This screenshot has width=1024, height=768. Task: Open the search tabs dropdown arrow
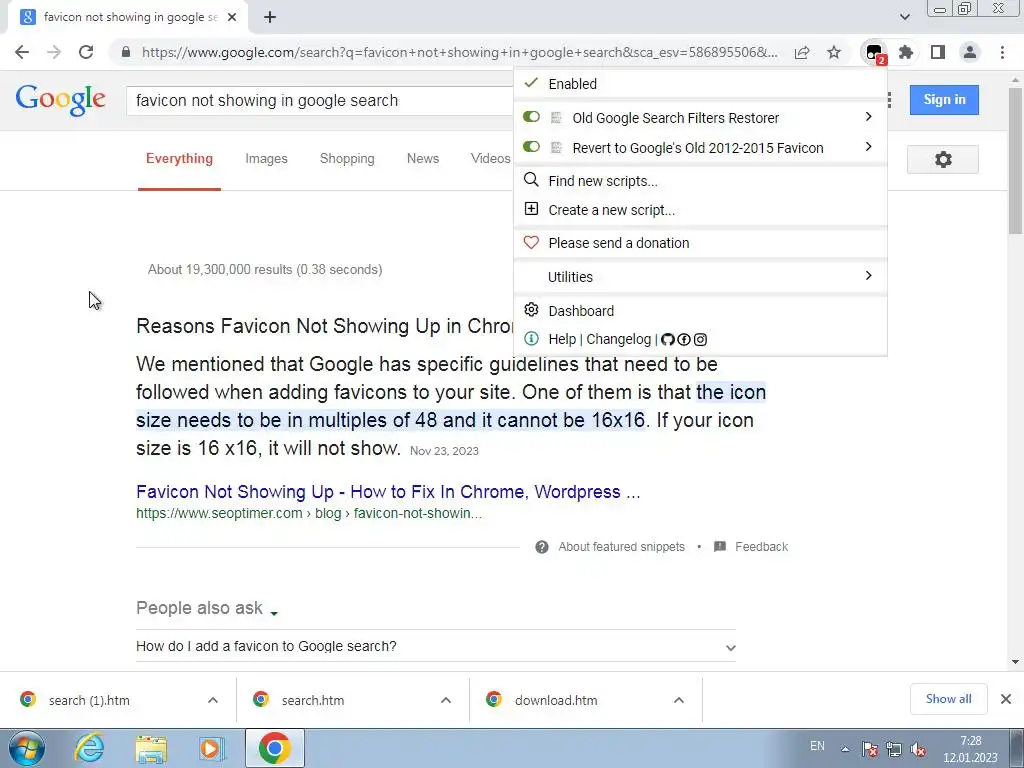point(904,17)
